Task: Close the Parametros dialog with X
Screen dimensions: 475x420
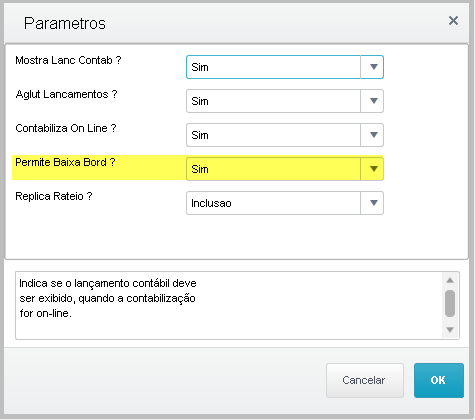Action: pos(453,21)
